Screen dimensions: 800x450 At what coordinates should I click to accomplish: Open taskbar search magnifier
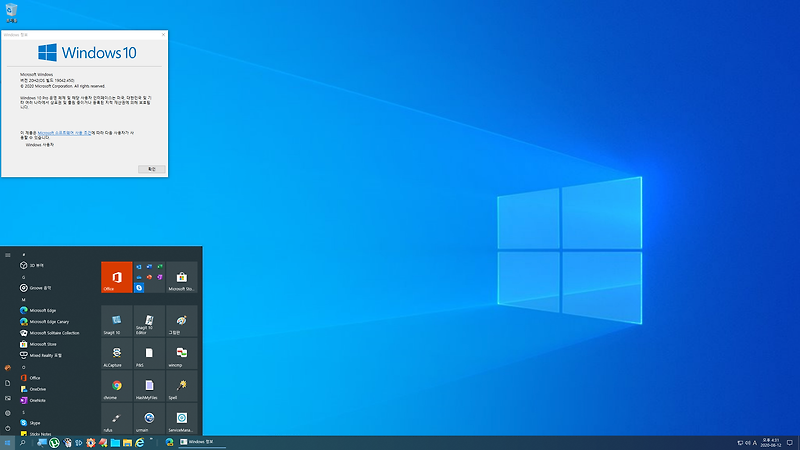click(x=22, y=443)
